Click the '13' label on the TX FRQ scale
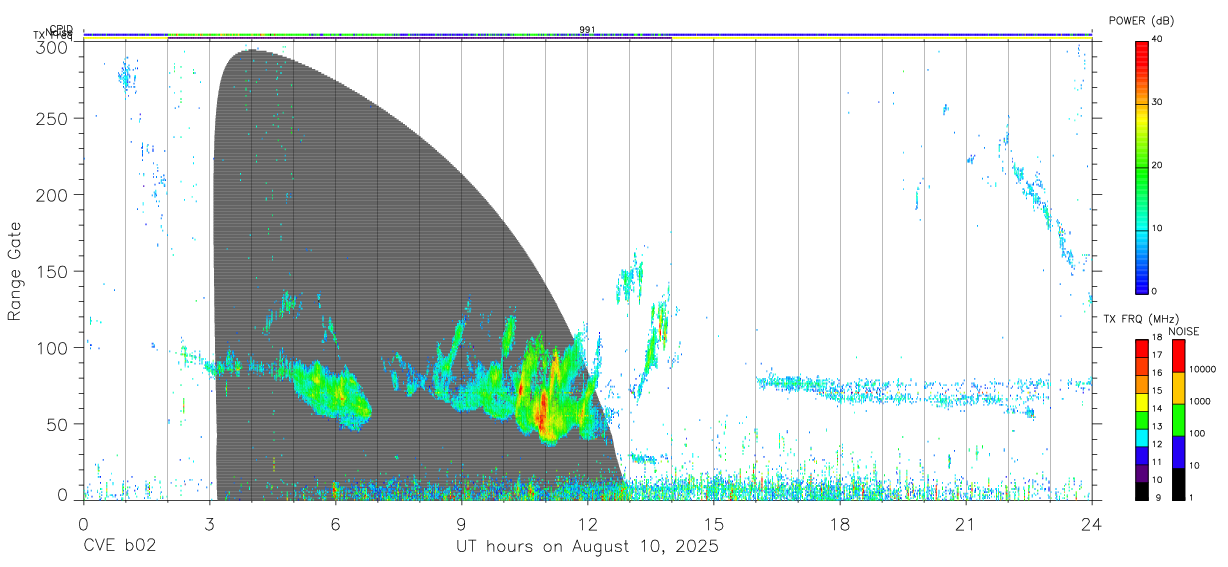The width and height of the screenshot is (1228, 567). (1158, 428)
